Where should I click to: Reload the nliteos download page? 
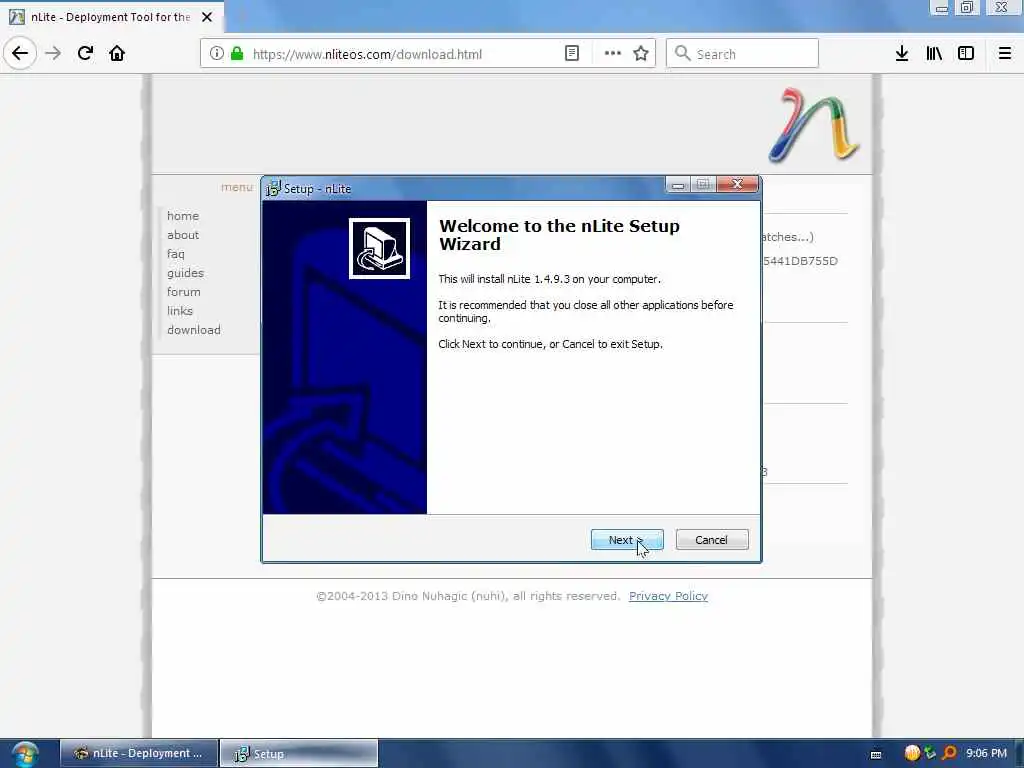85,53
